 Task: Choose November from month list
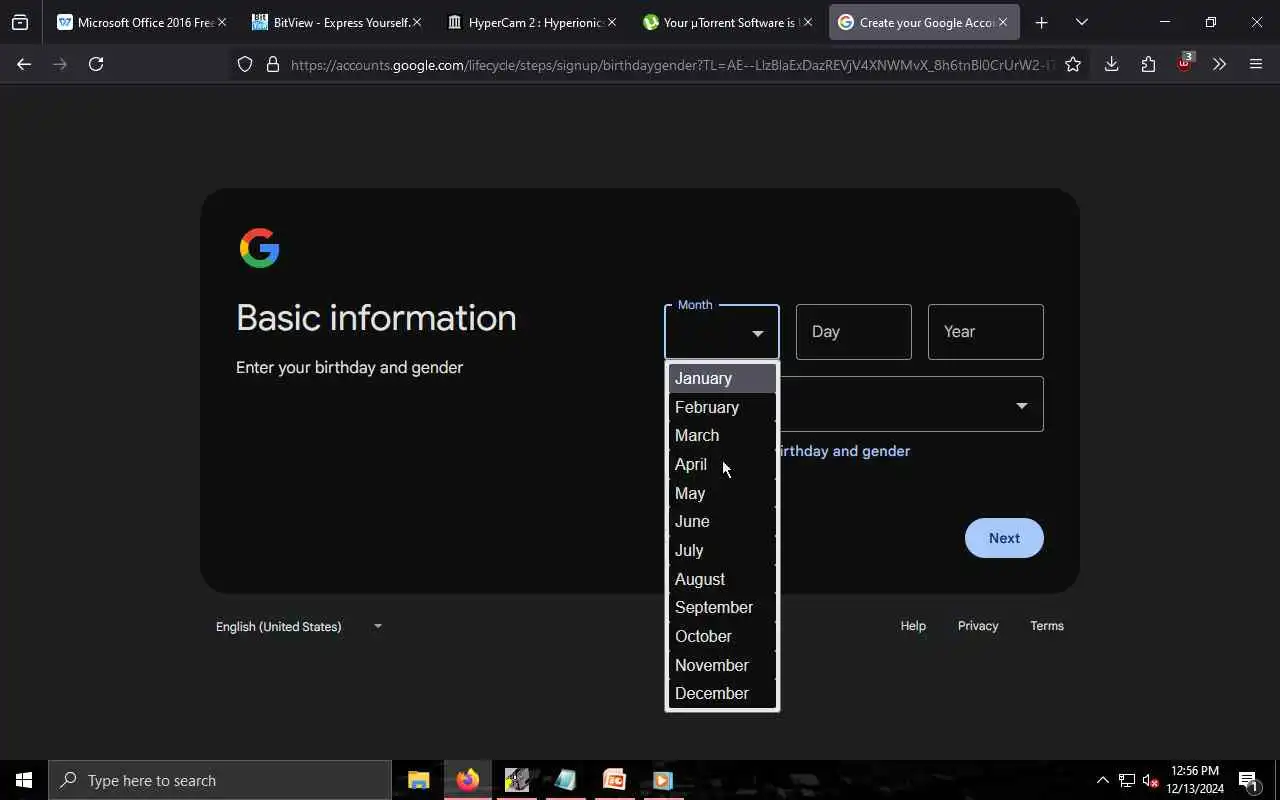pos(721,665)
